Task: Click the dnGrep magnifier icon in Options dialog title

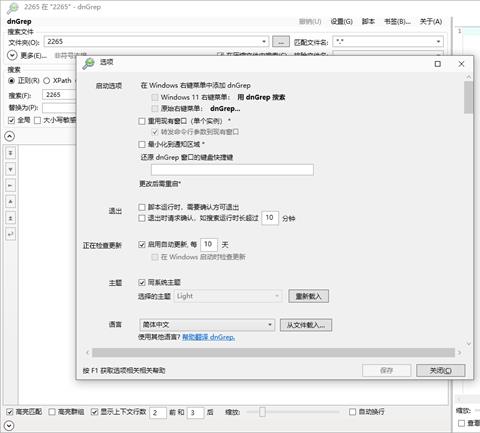Action: coord(89,63)
